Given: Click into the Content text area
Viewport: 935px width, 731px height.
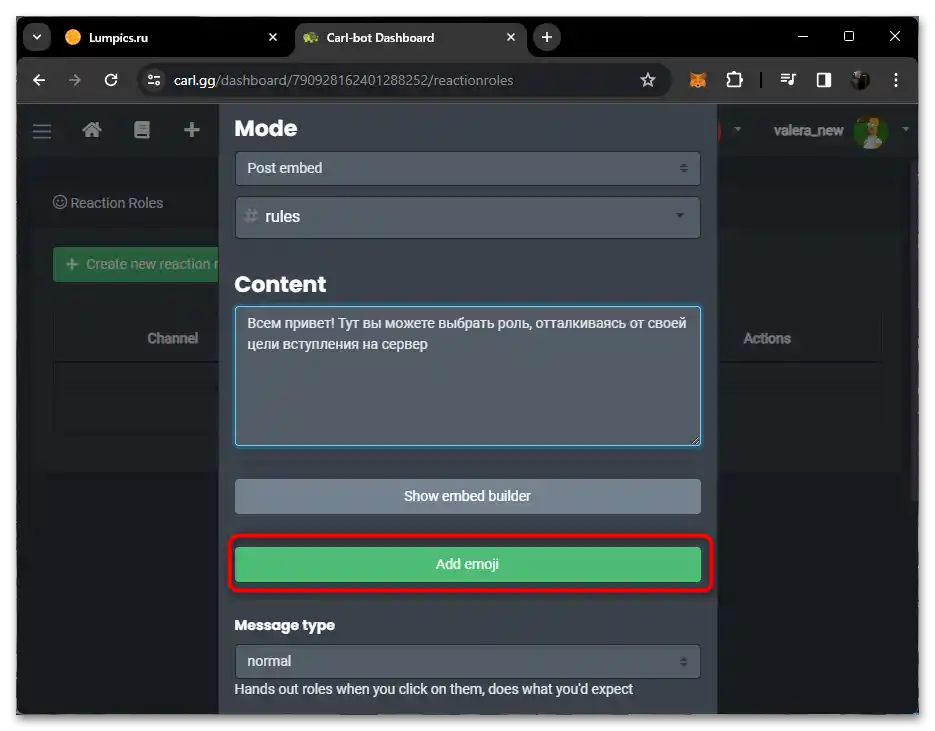Looking at the screenshot, I should (x=468, y=376).
